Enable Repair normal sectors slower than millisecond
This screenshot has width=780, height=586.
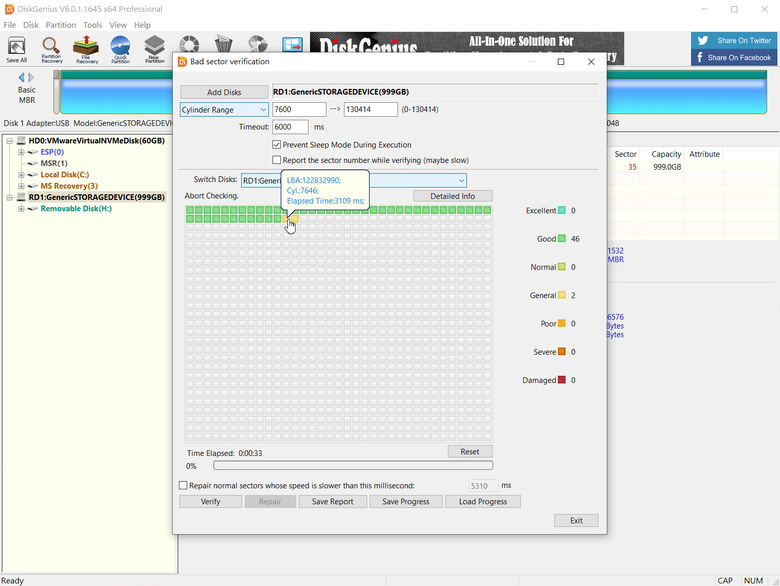pyautogui.click(x=183, y=486)
